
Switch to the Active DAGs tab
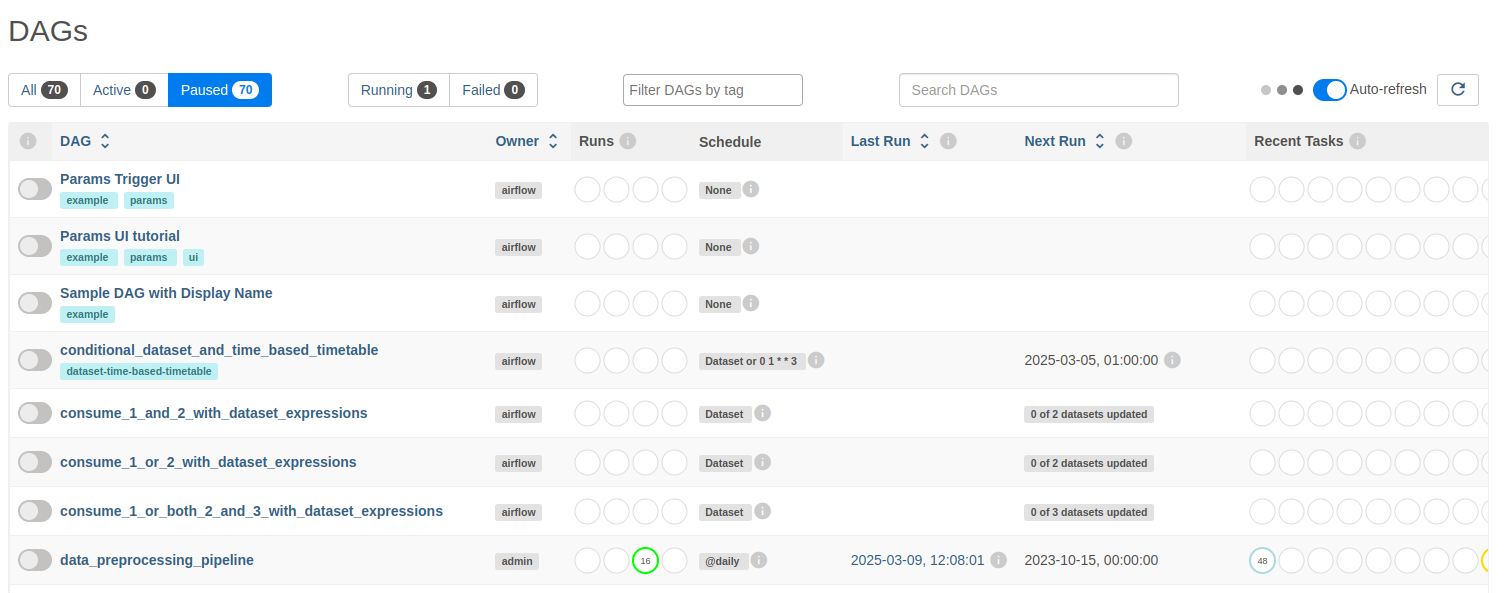click(x=123, y=90)
